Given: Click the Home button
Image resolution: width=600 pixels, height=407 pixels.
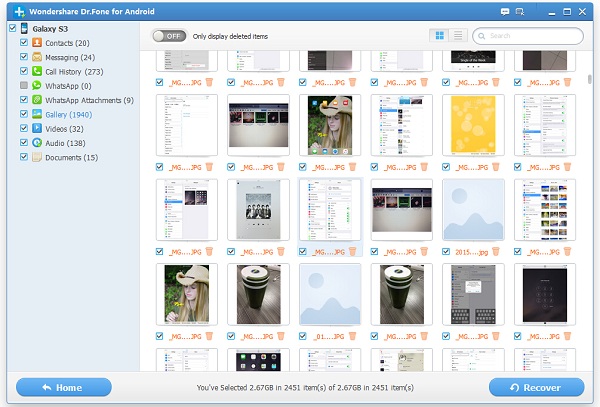Looking at the screenshot, I should coord(64,387).
